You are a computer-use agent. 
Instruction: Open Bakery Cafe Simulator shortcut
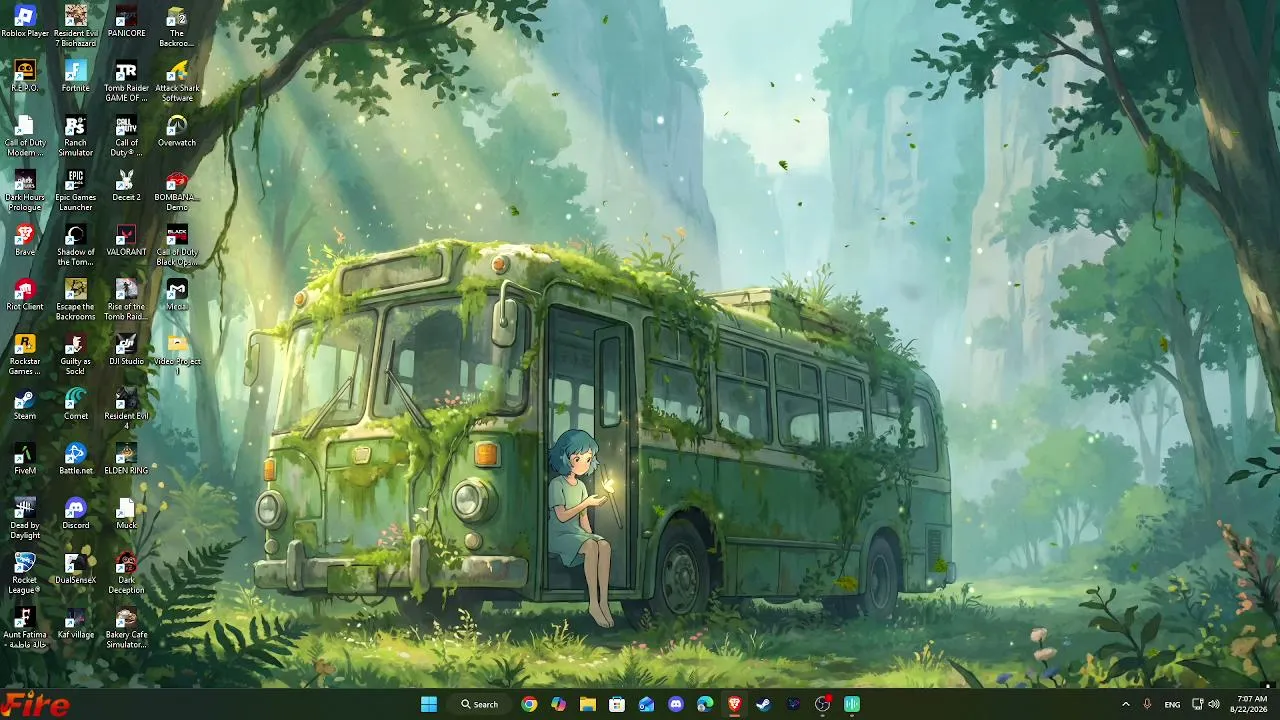point(126,629)
